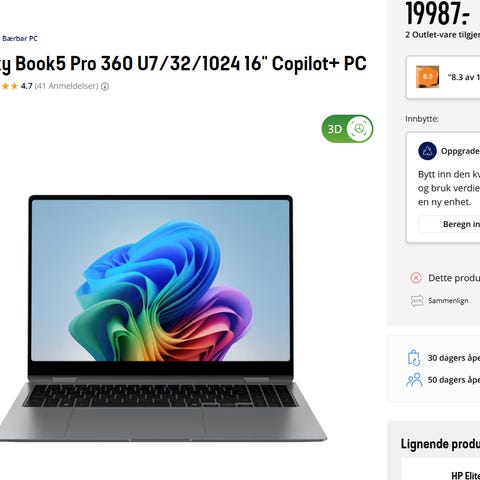480x480 pixels.
Task: Toggle the 3D view switch
Action: [347, 129]
